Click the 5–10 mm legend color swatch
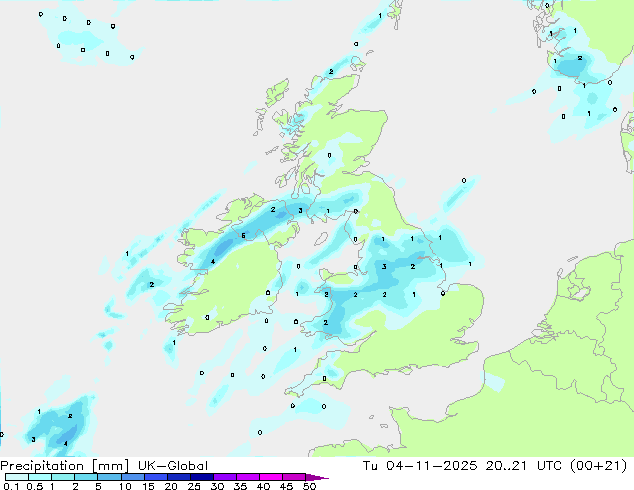634x490 pixels. (109, 477)
